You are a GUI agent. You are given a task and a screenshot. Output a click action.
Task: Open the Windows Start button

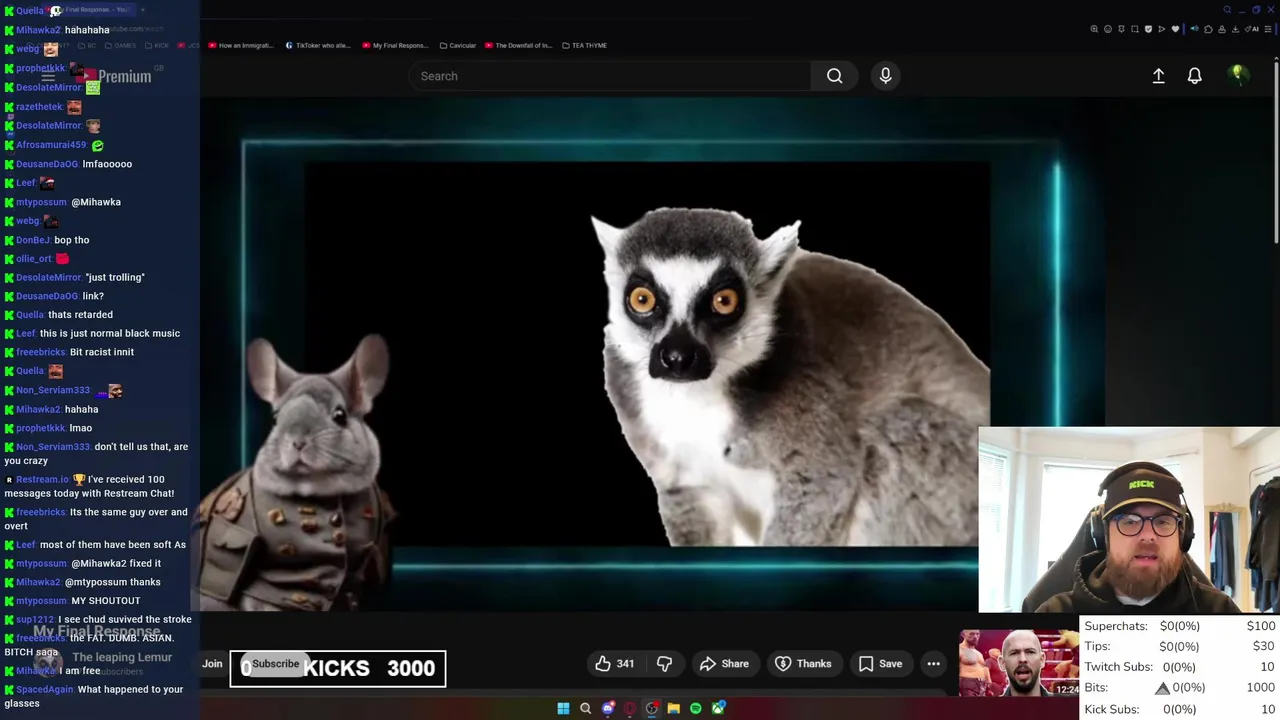point(563,708)
